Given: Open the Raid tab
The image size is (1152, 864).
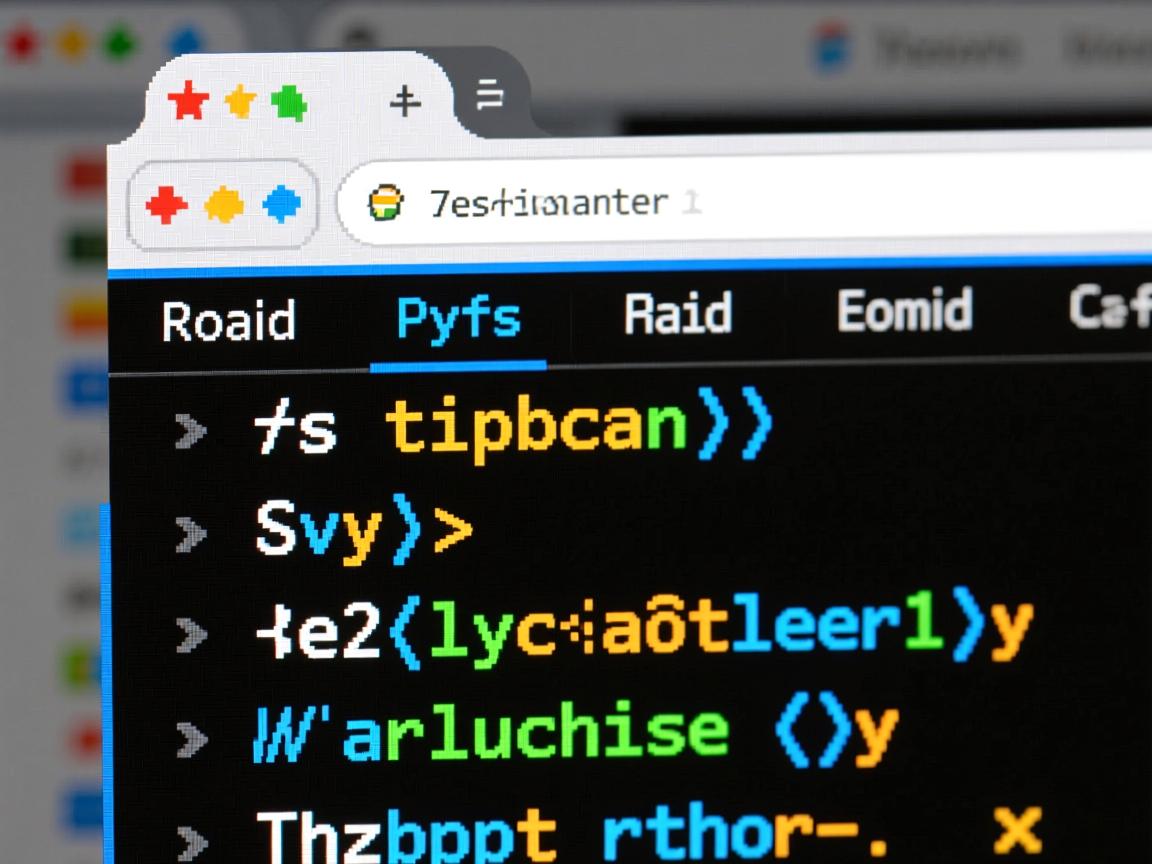Looking at the screenshot, I should (x=677, y=314).
